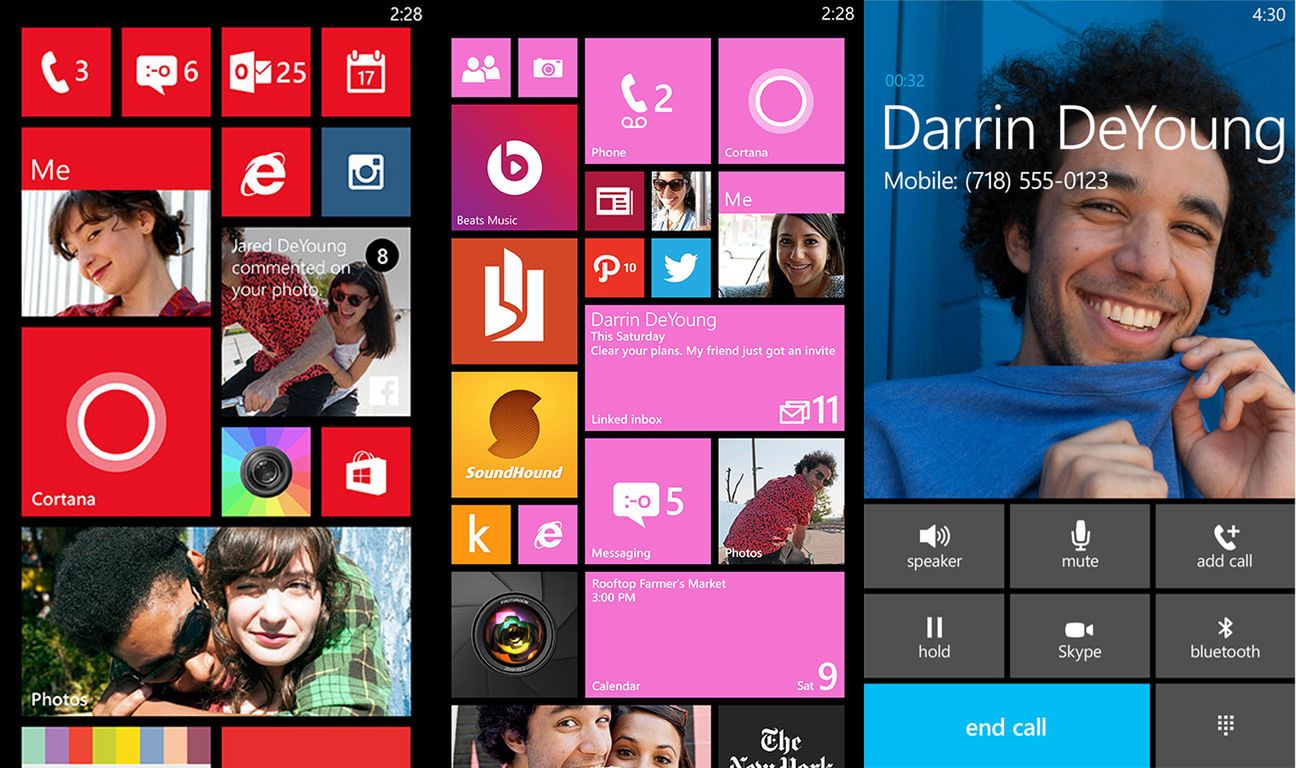Select the 00:32 call duration timer
Image resolution: width=1296 pixels, height=768 pixels.
905,81
